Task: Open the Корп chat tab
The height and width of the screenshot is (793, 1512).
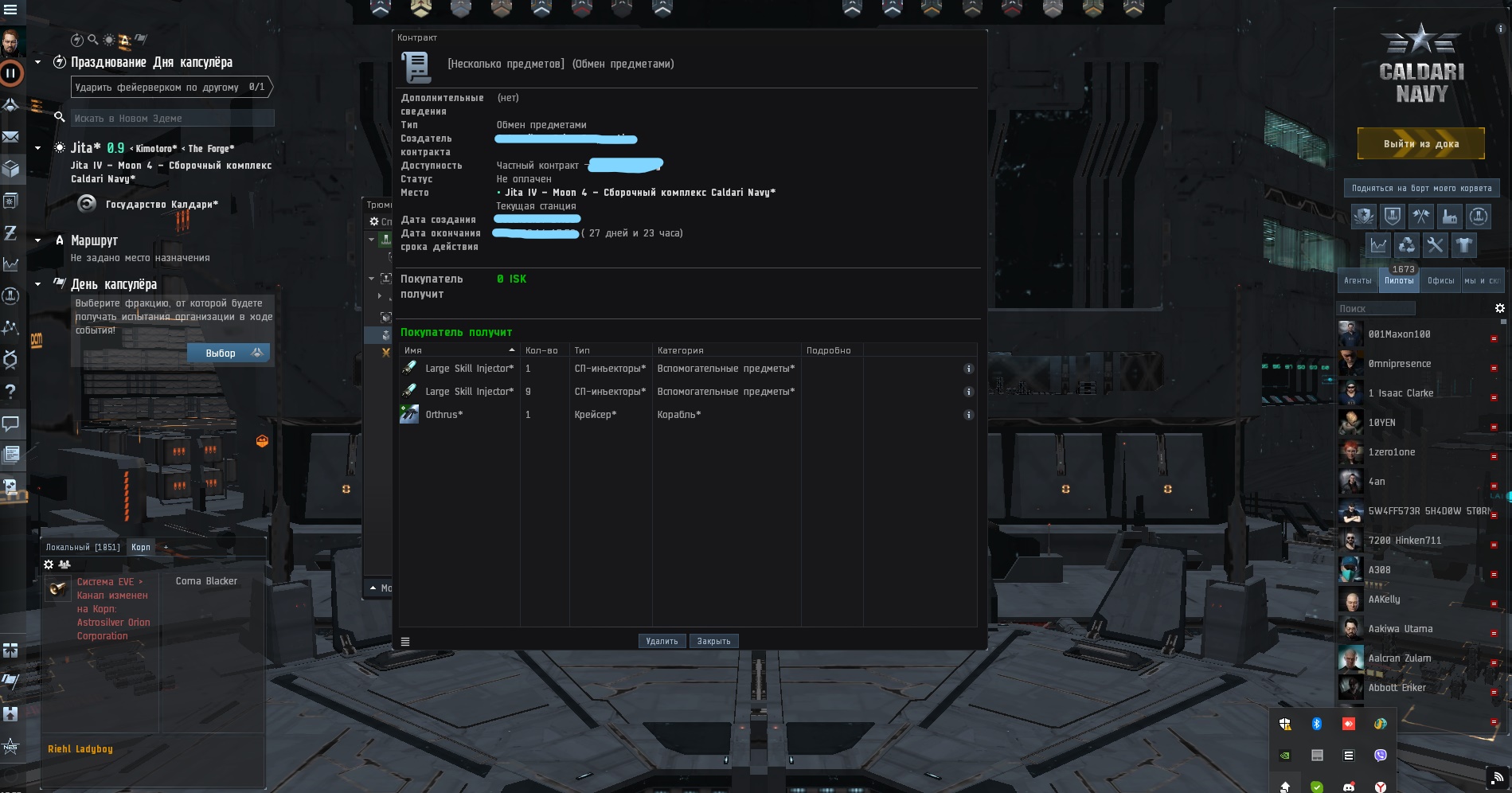Action: pyautogui.click(x=141, y=547)
